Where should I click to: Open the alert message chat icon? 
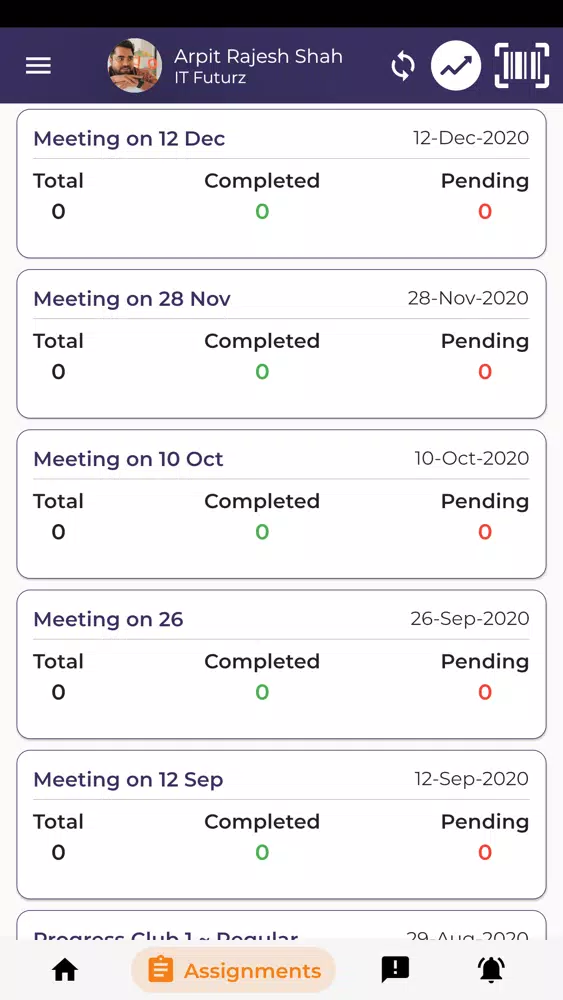[x=395, y=970]
